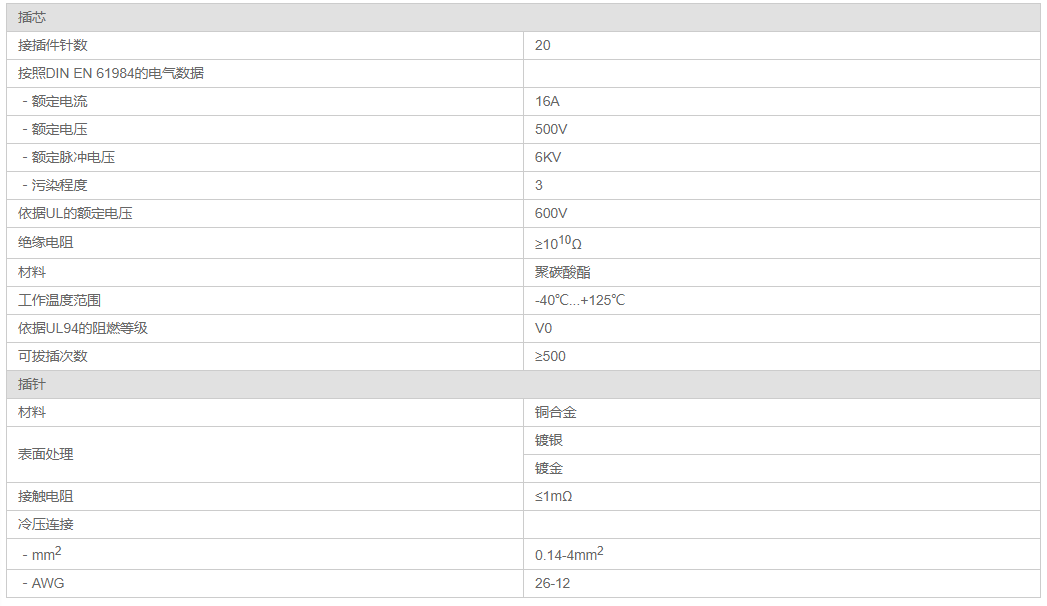The image size is (1047, 606).
Task: Click the 6KV impulse voltage value
Action: tap(548, 157)
